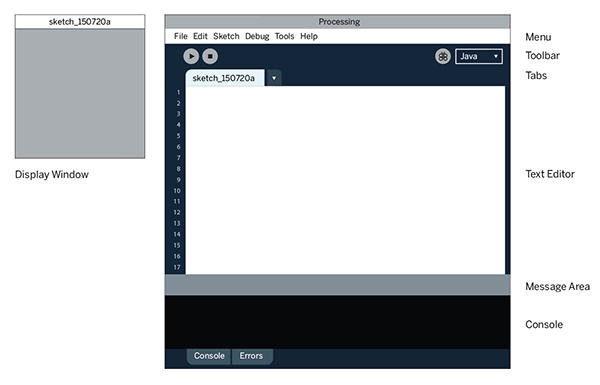Click the gray message area bar
Image resolution: width=600 pixels, height=385 pixels.
[338, 285]
